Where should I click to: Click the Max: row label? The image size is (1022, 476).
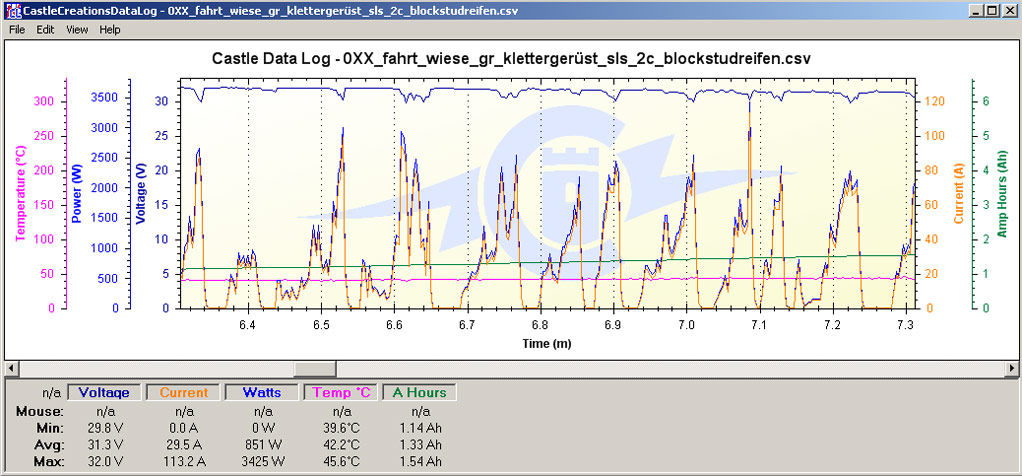click(50, 462)
